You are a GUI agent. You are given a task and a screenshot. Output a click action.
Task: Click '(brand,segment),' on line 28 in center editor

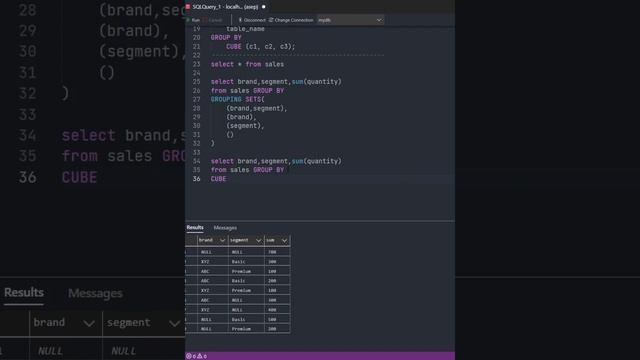tap(257, 108)
